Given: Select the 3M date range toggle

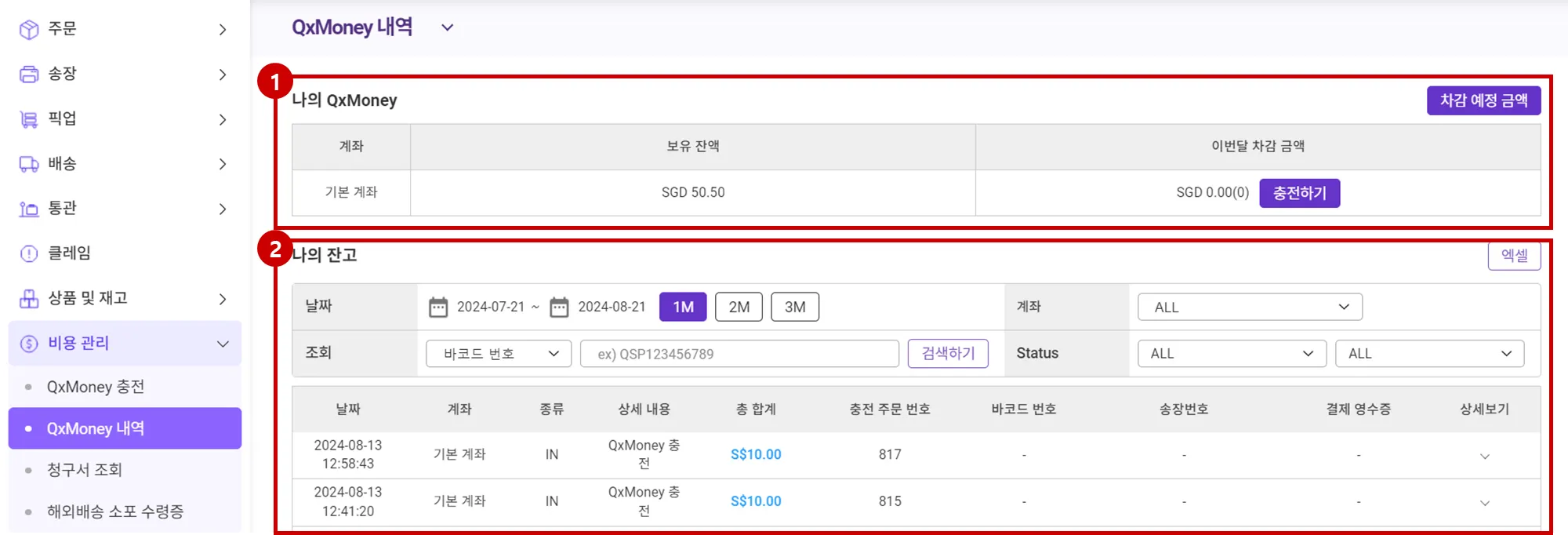Looking at the screenshot, I should (795, 307).
